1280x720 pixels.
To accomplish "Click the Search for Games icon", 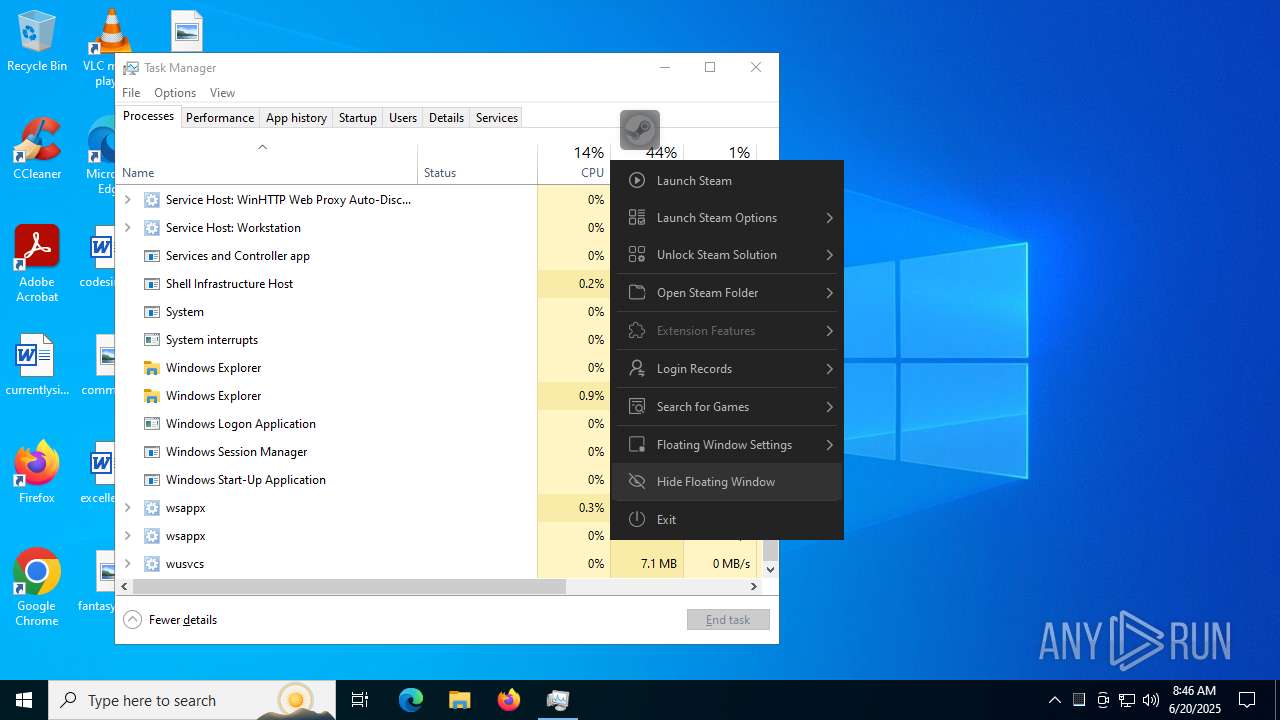I will click(x=636, y=406).
